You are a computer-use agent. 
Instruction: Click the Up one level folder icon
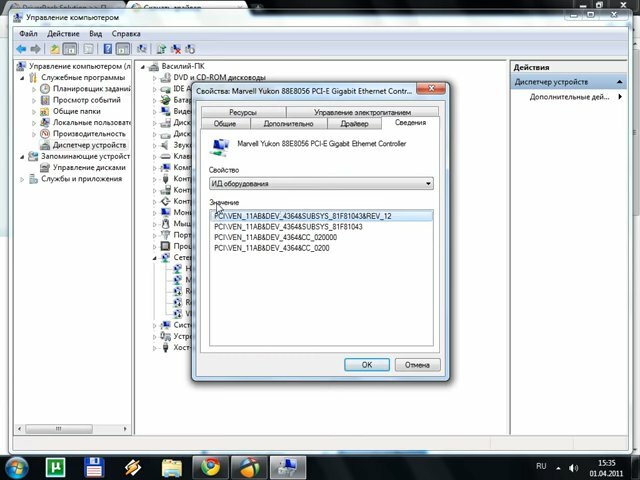click(x=55, y=49)
